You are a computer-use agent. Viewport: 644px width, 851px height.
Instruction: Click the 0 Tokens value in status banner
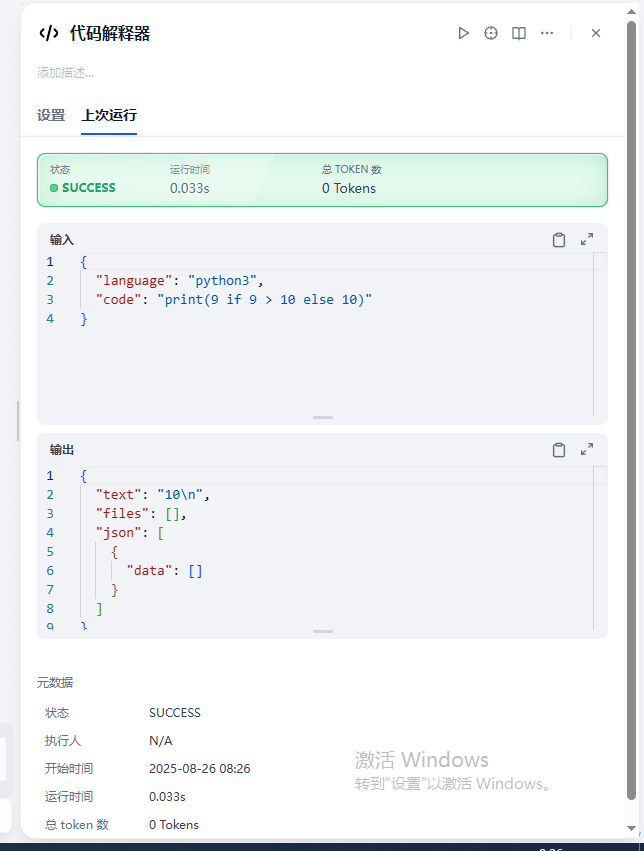(x=349, y=188)
